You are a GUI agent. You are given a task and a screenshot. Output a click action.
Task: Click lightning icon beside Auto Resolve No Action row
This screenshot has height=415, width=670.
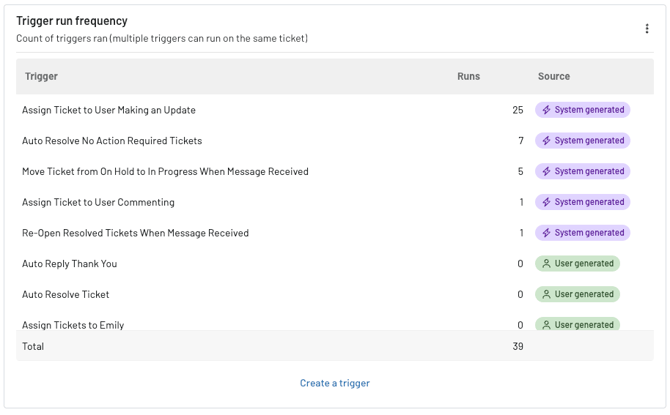546,141
